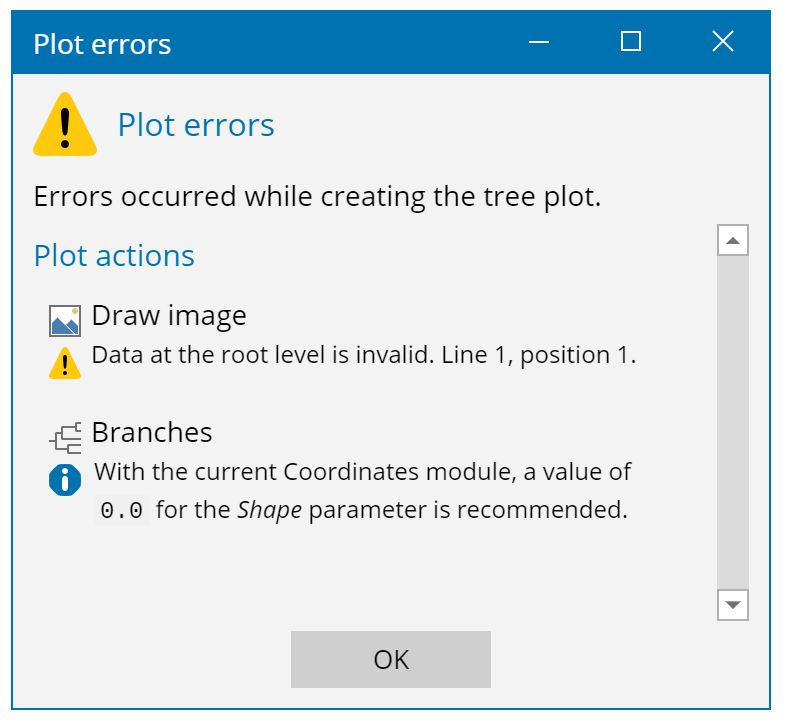Click the blue Plot errors heading
This screenshot has width=787, height=727.
(196, 125)
